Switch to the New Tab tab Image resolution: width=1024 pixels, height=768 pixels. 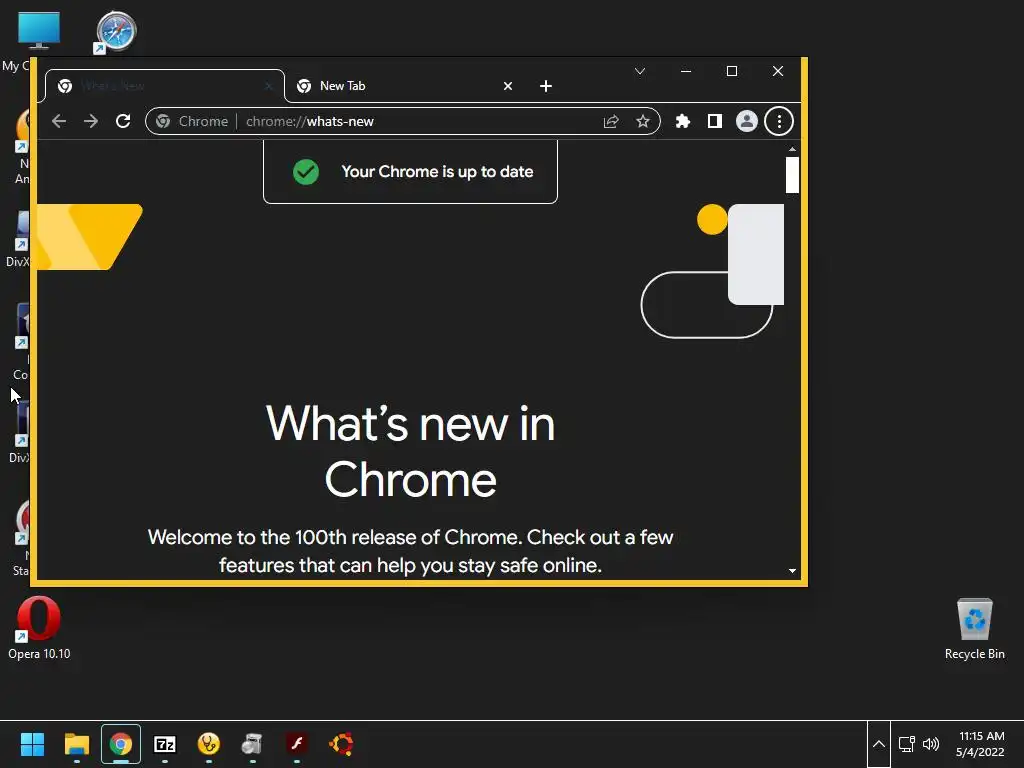[x=405, y=86]
